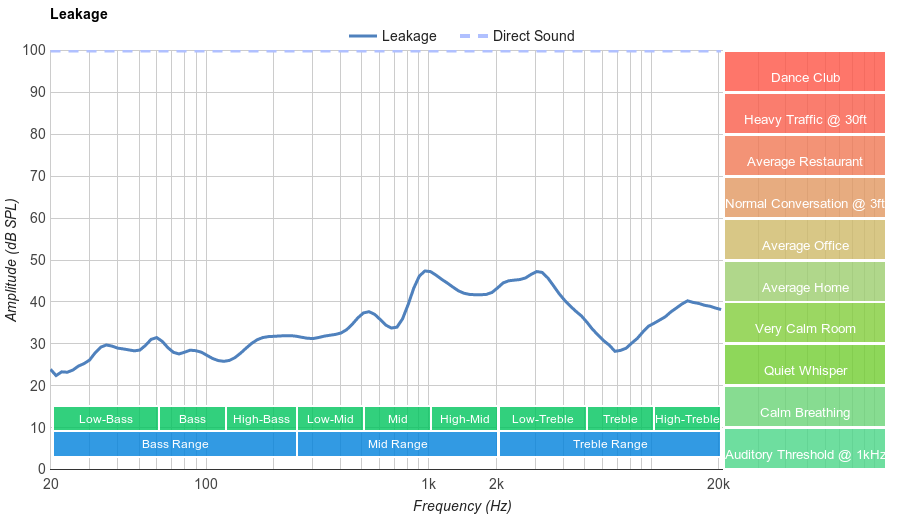This screenshot has height=520, width=900.
Task: Select the green Low-Bass segment
Action: (x=105, y=419)
